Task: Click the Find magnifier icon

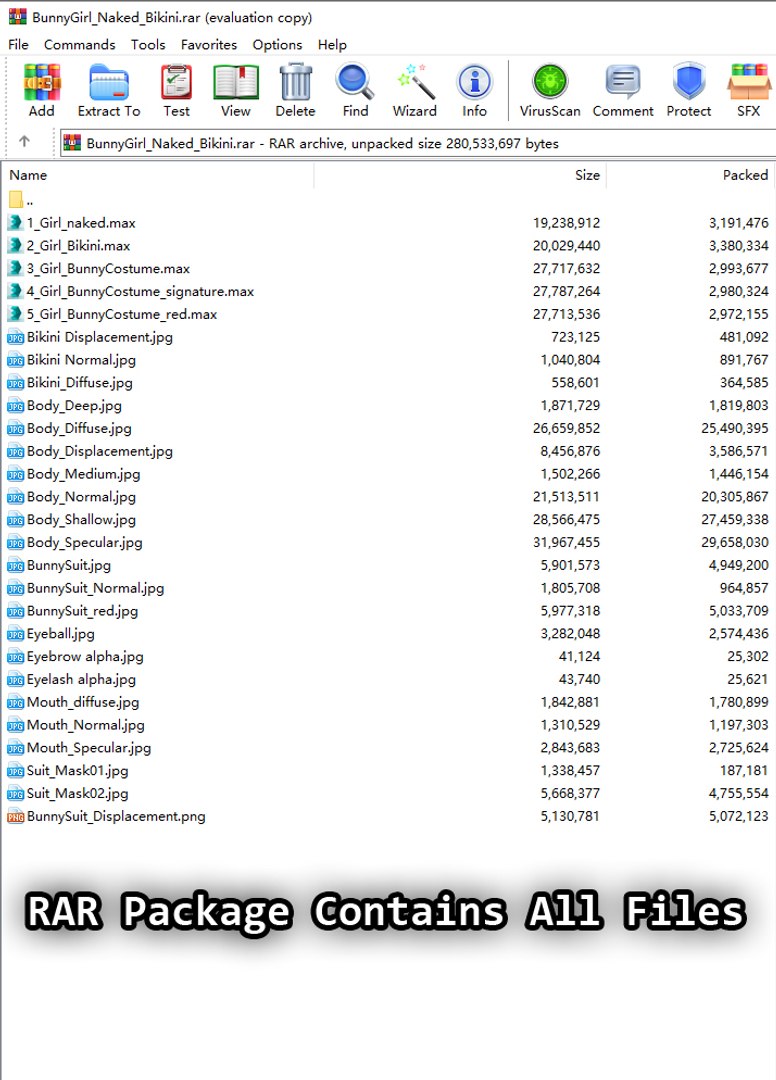Action: pyautogui.click(x=355, y=82)
